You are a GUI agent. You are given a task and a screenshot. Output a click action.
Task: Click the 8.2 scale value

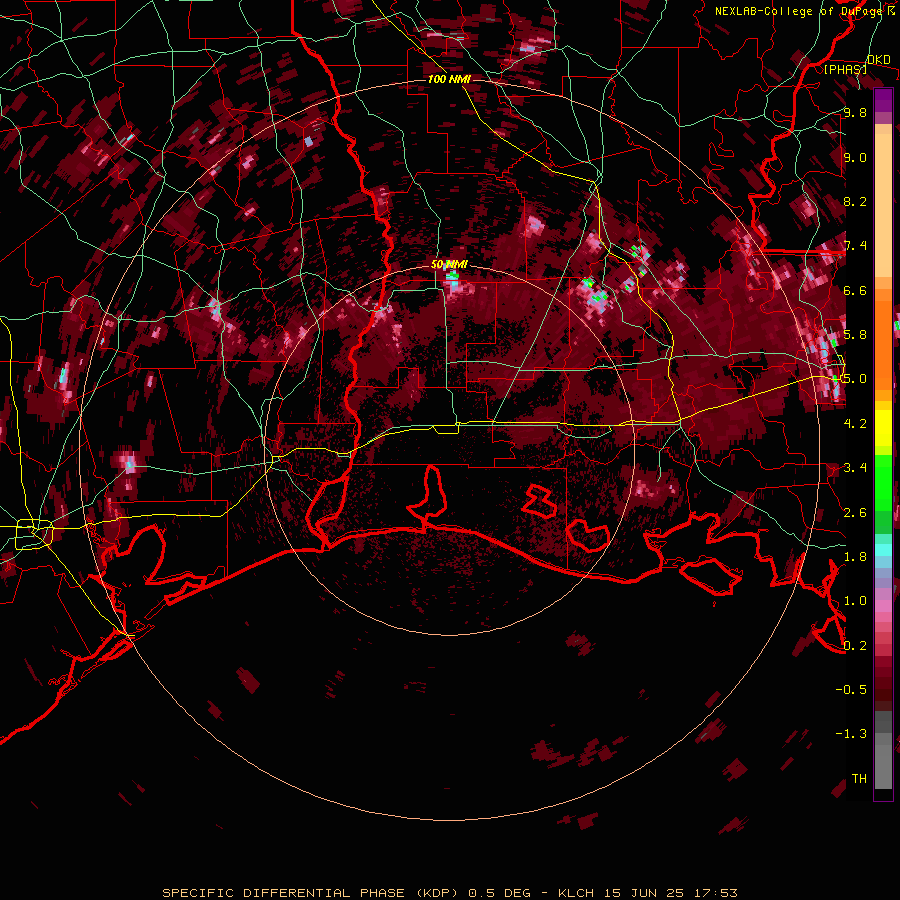855,201
